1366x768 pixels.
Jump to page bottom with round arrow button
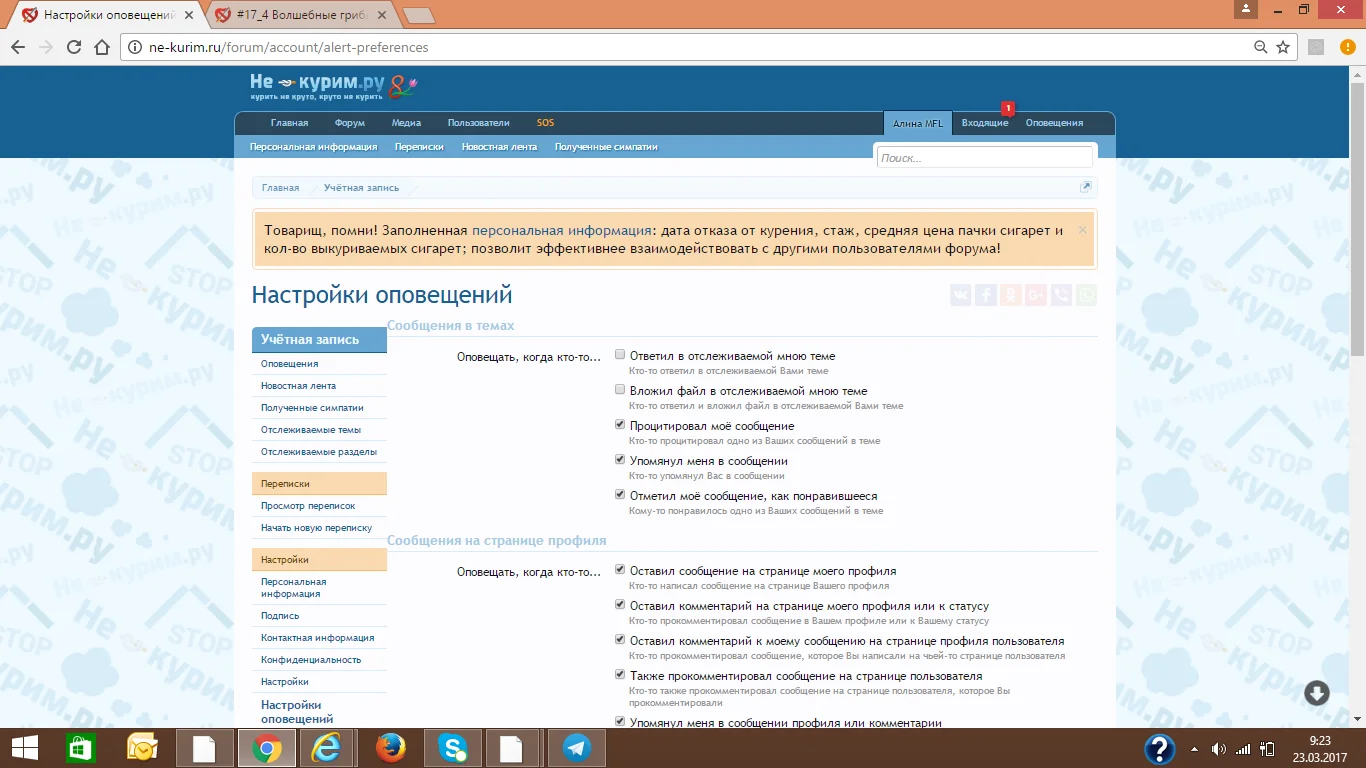tap(1316, 693)
